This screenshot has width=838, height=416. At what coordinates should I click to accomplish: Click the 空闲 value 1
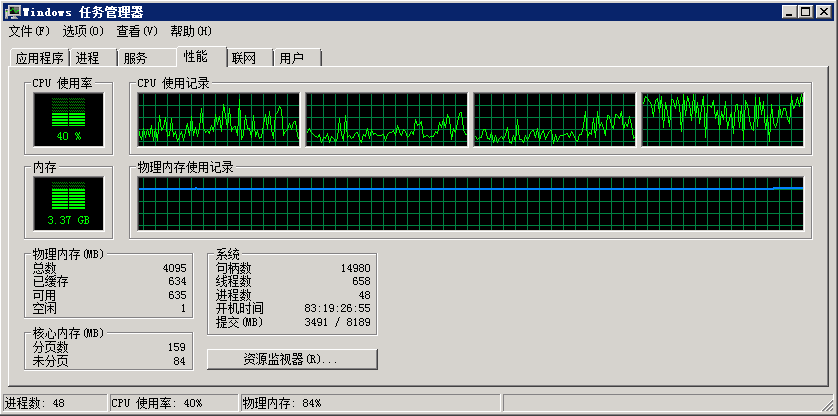click(183, 309)
